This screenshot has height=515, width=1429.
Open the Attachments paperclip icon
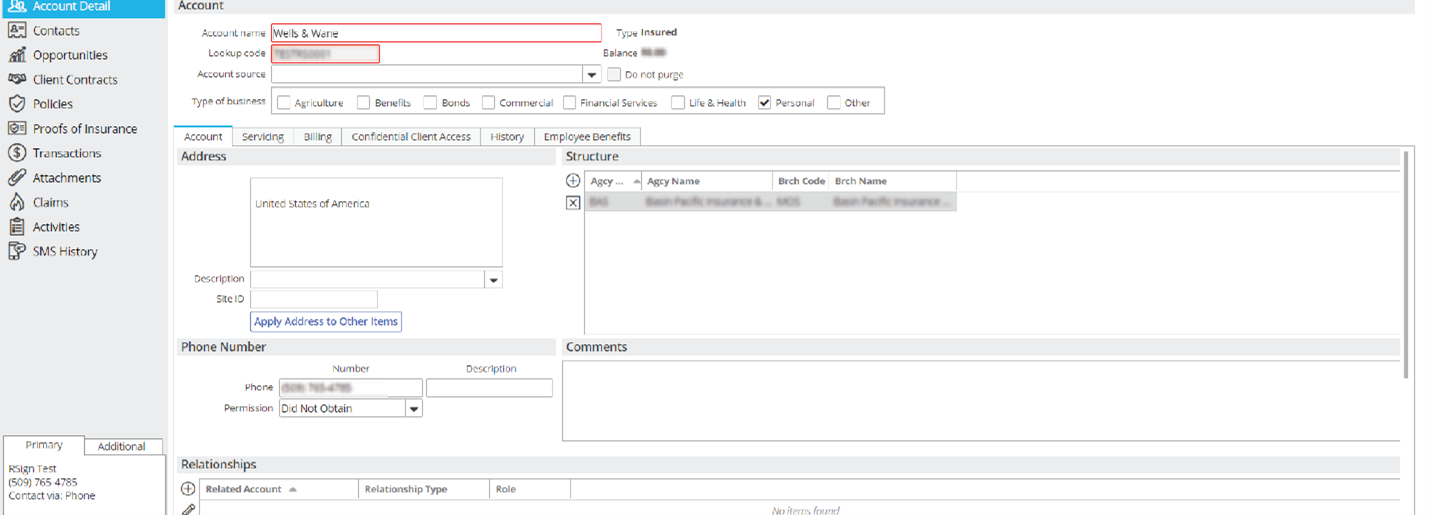(16, 178)
